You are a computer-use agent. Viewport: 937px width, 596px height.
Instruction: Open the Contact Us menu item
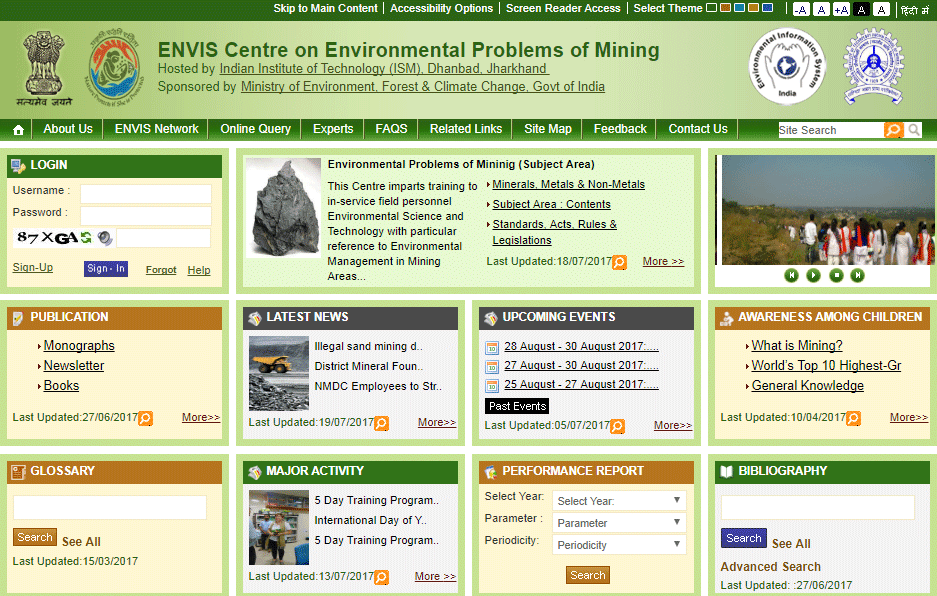[697, 129]
